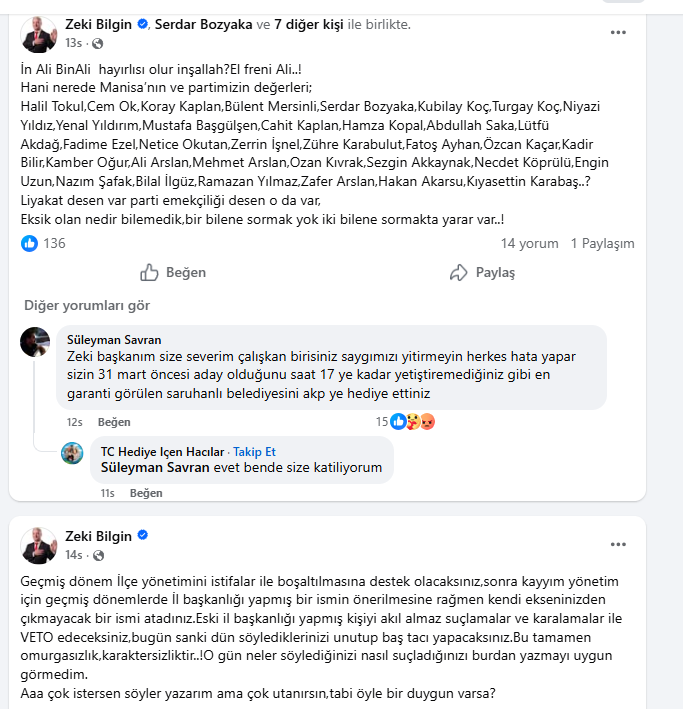Viewport: 683px width, 709px height.
Task: Like Süleyman Savran's comment with Beğen
Action: click(x=114, y=422)
